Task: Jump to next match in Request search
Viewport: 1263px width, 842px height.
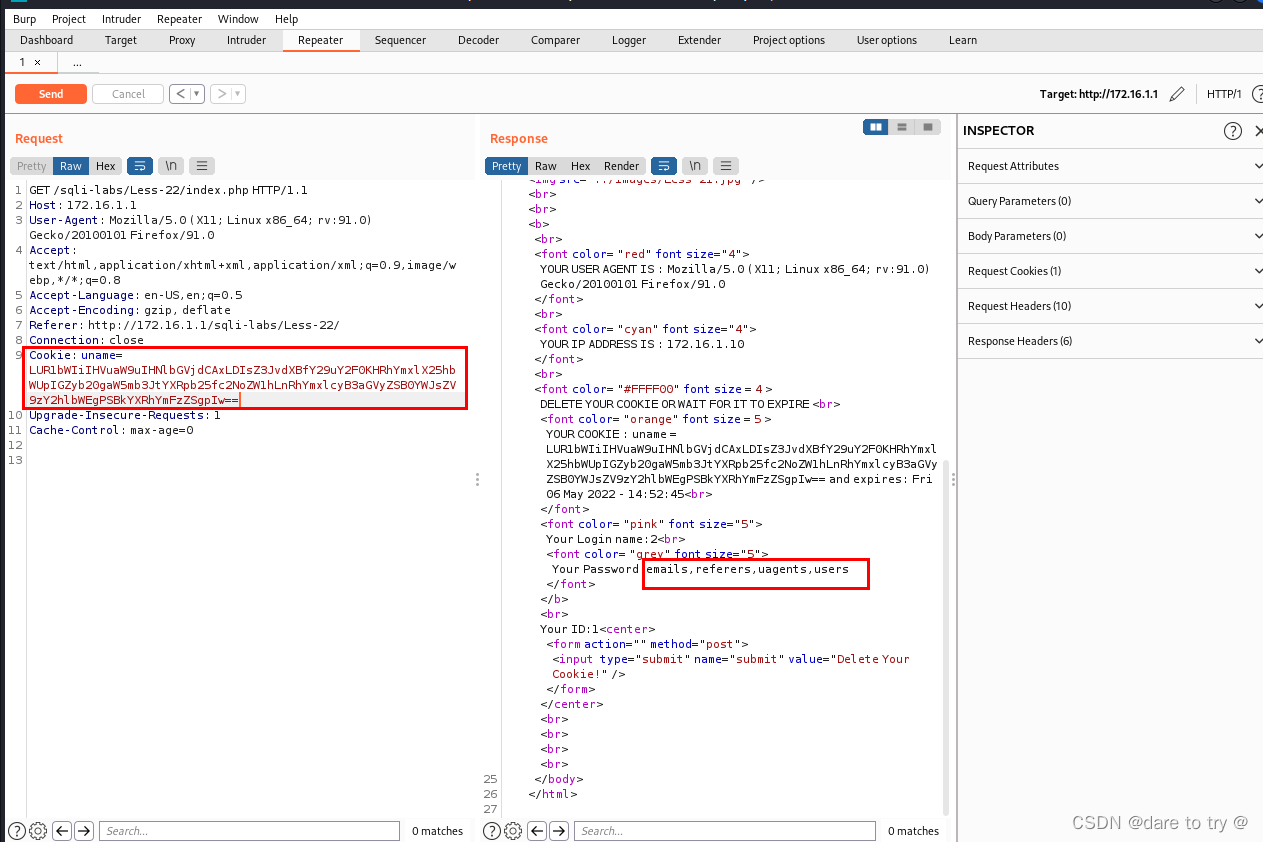Action: click(84, 830)
